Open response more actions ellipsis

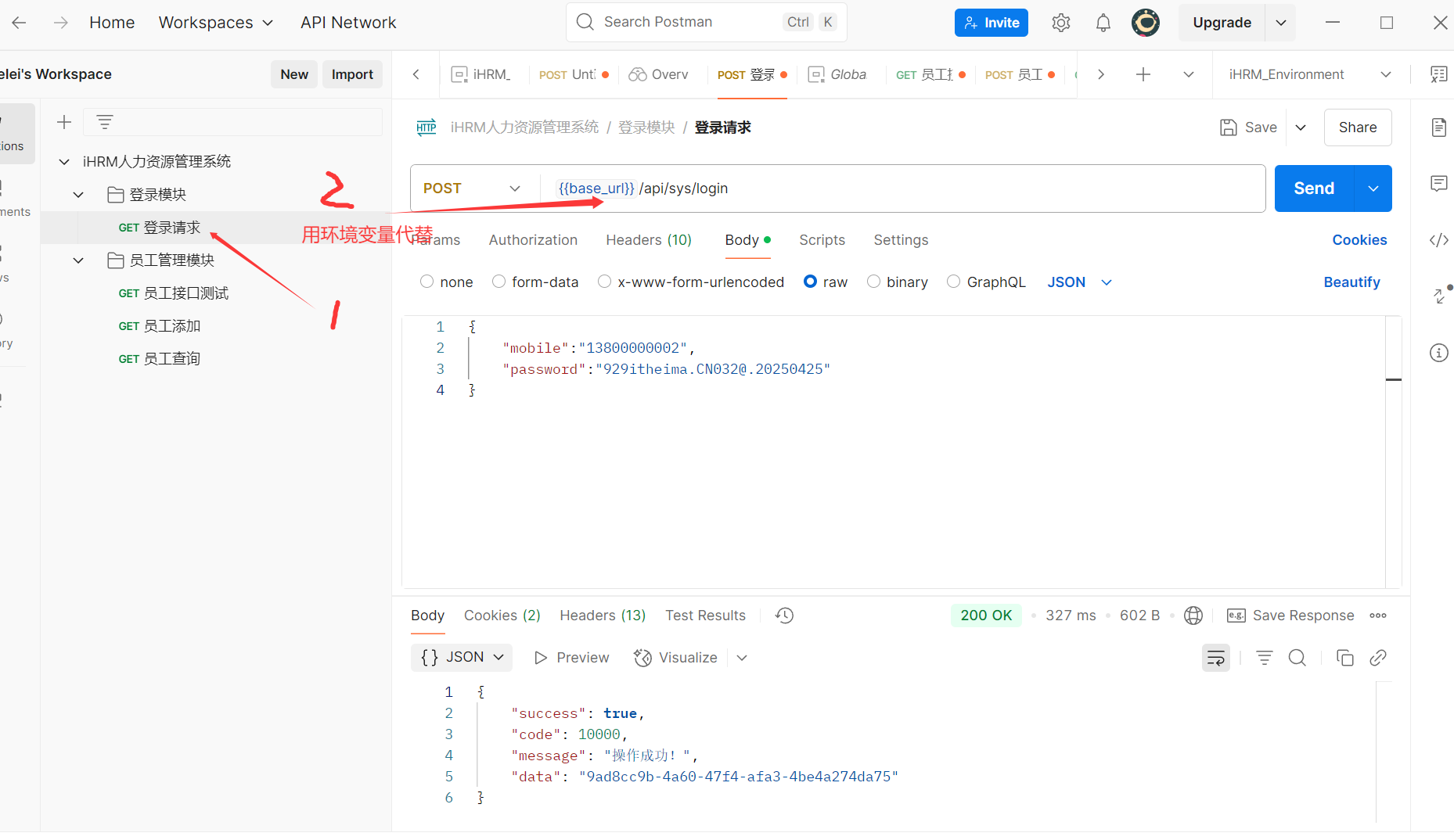[x=1378, y=616]
